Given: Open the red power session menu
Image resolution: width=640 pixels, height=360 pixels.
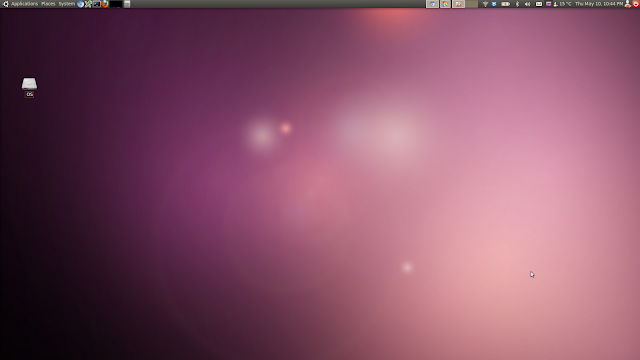Looking at the screenshot, I should pyautogui.click(x=636, y=4).
